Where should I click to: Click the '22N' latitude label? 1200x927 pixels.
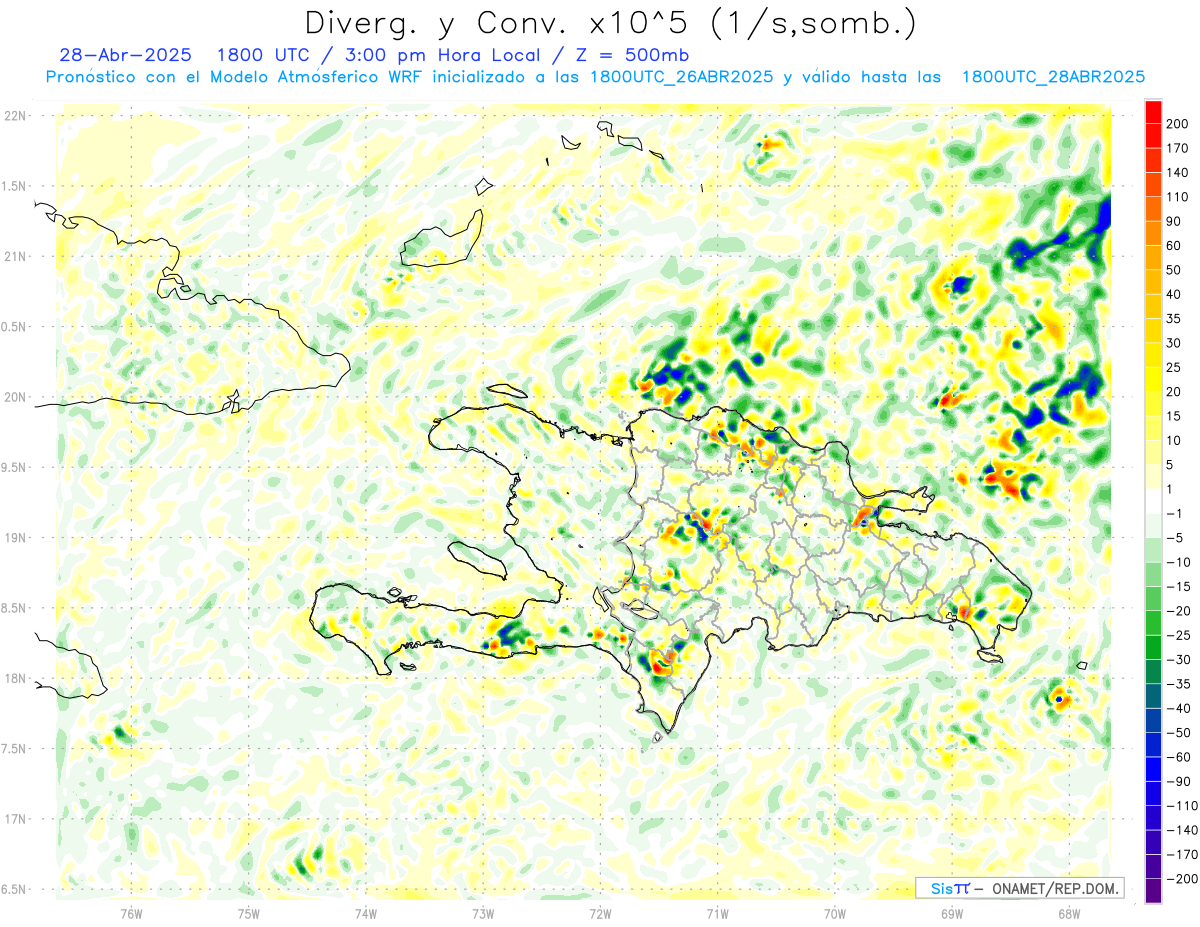coord(15,116)
